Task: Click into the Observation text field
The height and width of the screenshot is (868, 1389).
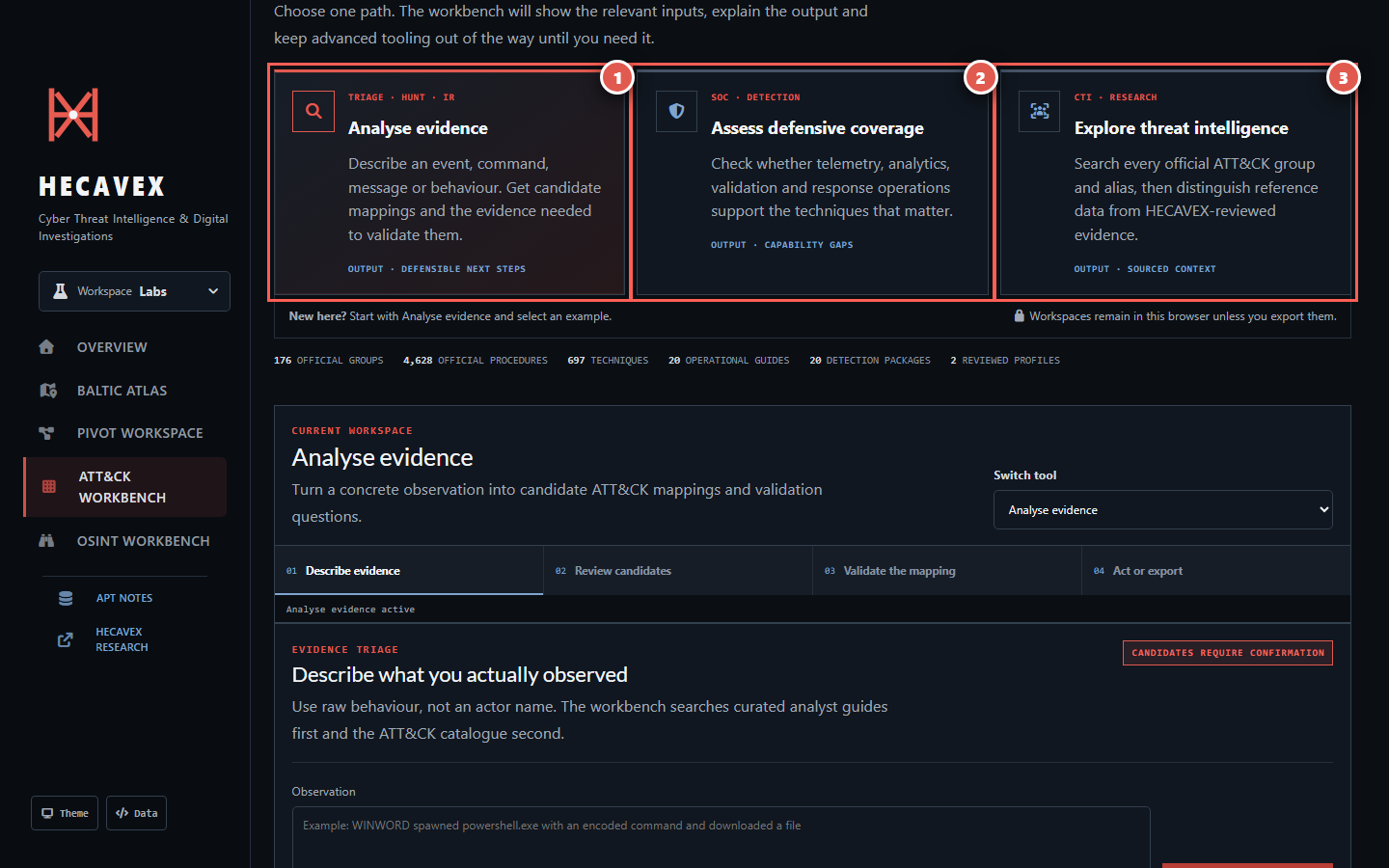Action: pyautogui.click(x=721, y=837)
